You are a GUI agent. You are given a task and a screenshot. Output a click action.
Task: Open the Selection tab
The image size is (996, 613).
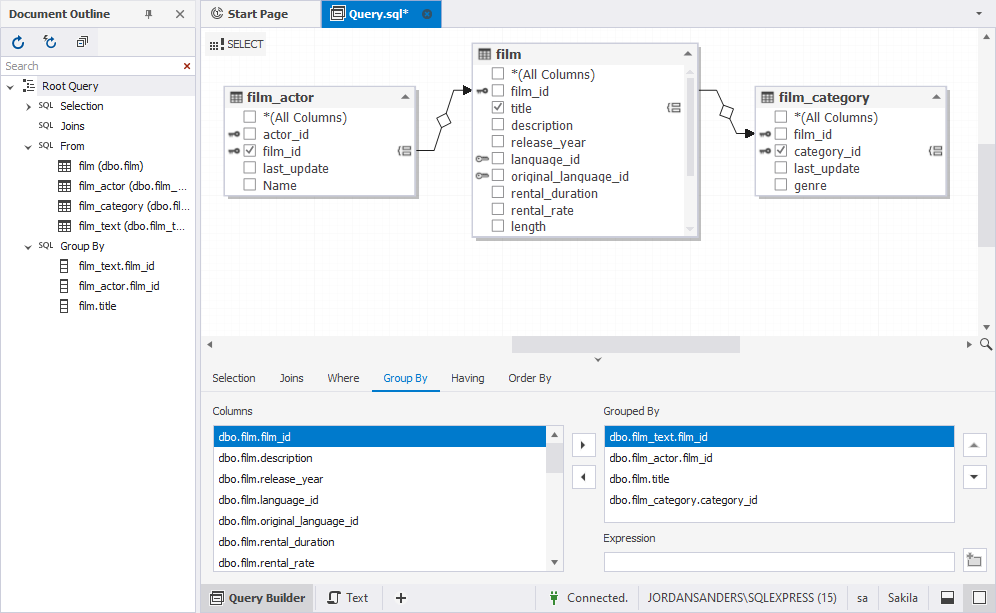point(234,379)
